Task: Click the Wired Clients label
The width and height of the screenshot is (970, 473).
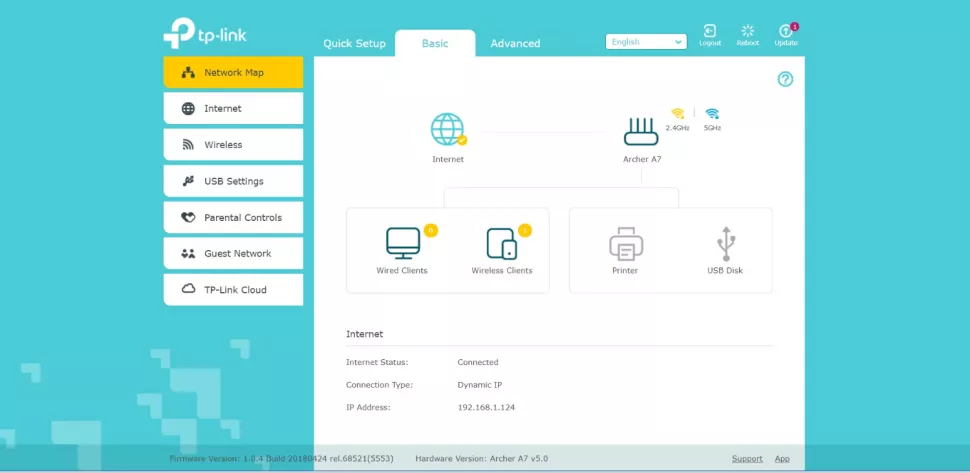Action: [x=402, y=271]
